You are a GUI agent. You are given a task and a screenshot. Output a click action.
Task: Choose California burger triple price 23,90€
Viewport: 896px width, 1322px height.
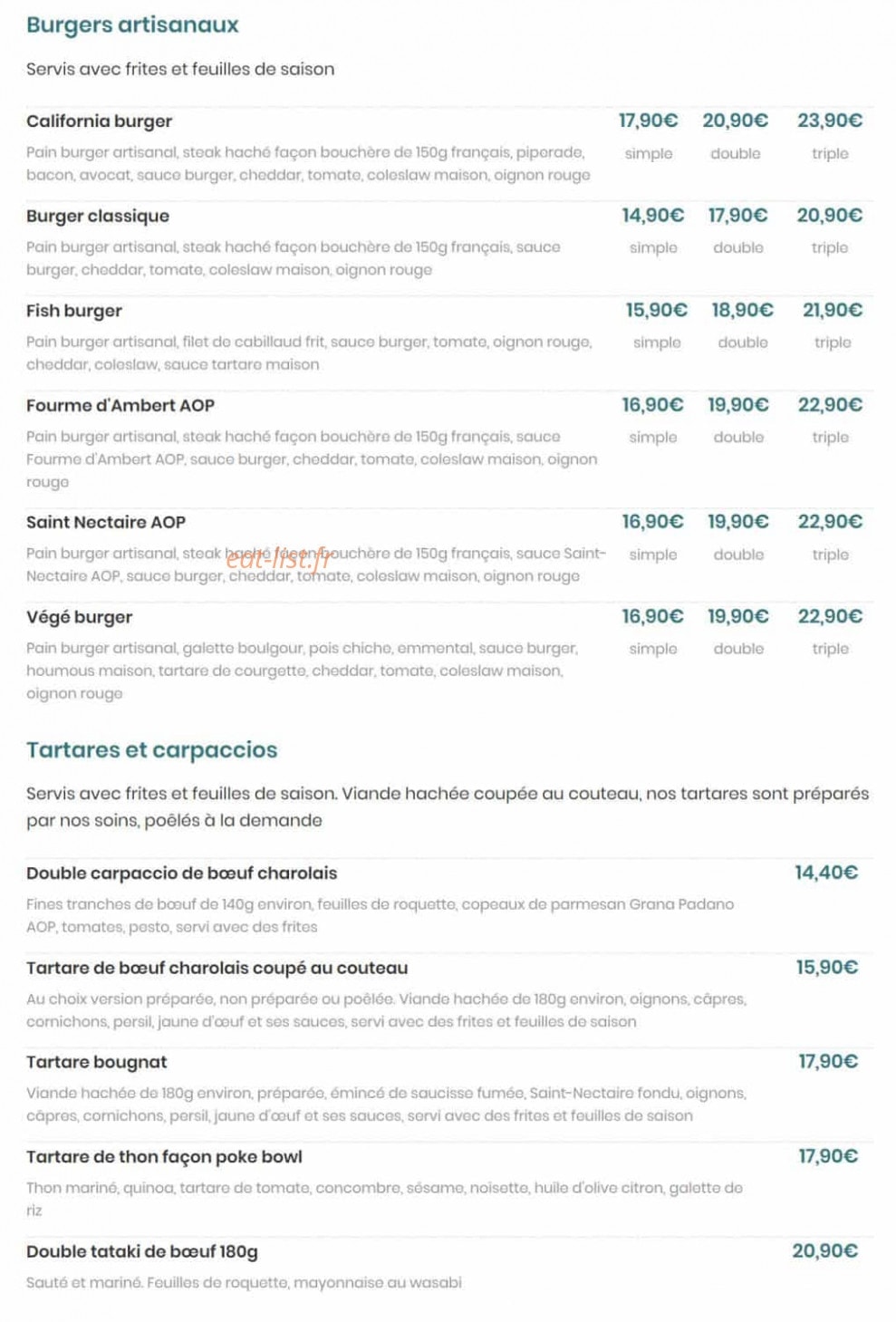[x=830, y=121]
